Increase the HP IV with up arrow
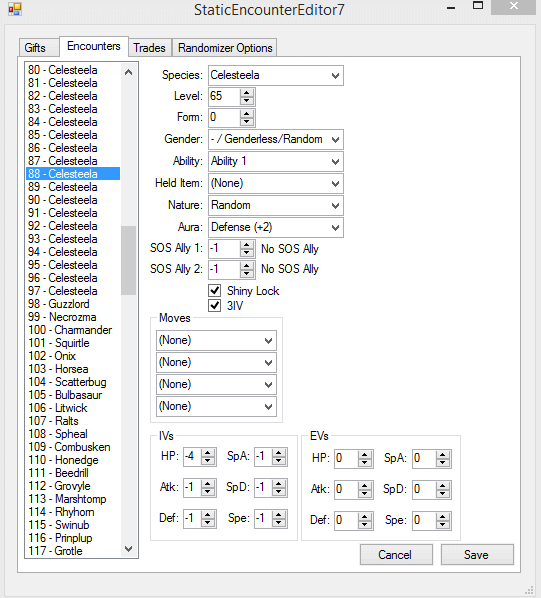 click(208, 453)
